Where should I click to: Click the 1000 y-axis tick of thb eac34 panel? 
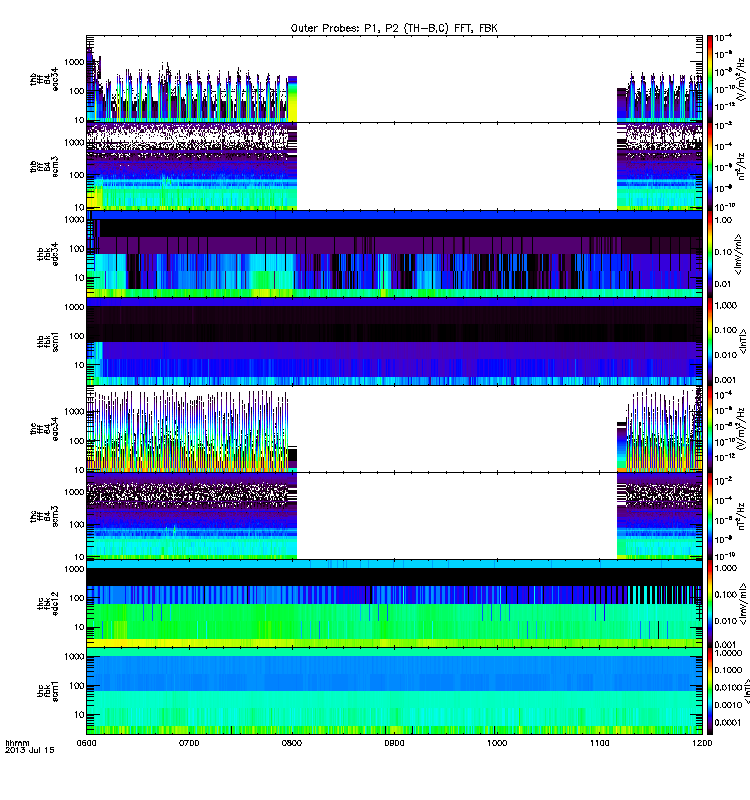click(x=74, y=62)
